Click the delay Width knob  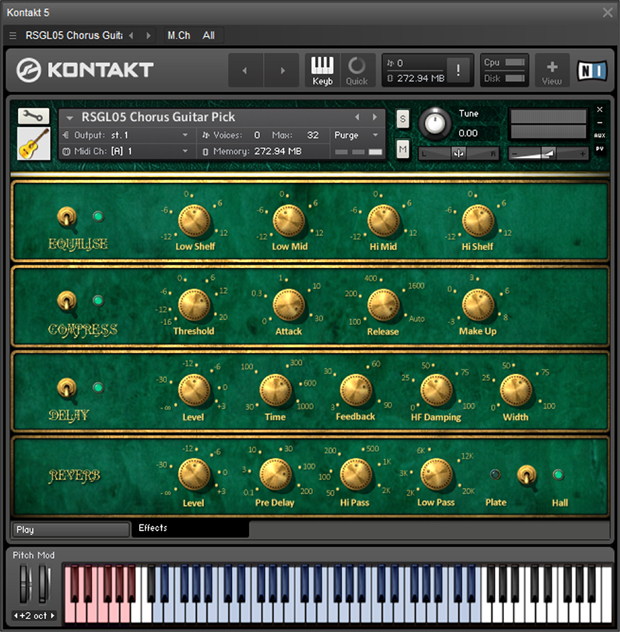click(516, 391)
